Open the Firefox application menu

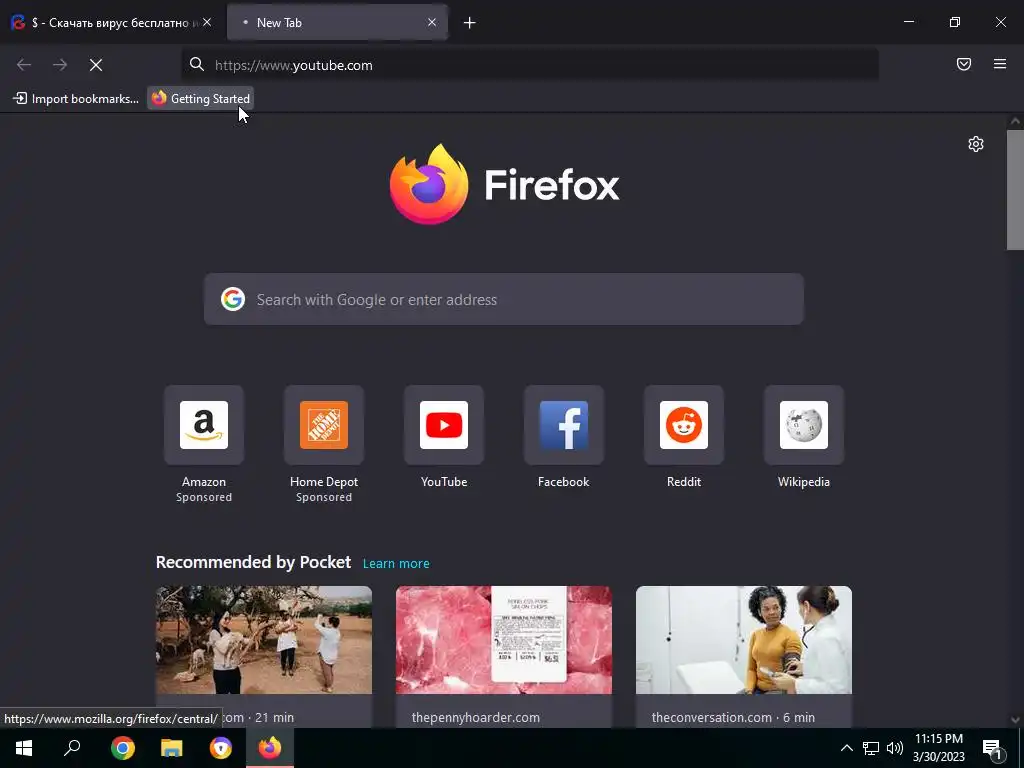(1000, 64)
